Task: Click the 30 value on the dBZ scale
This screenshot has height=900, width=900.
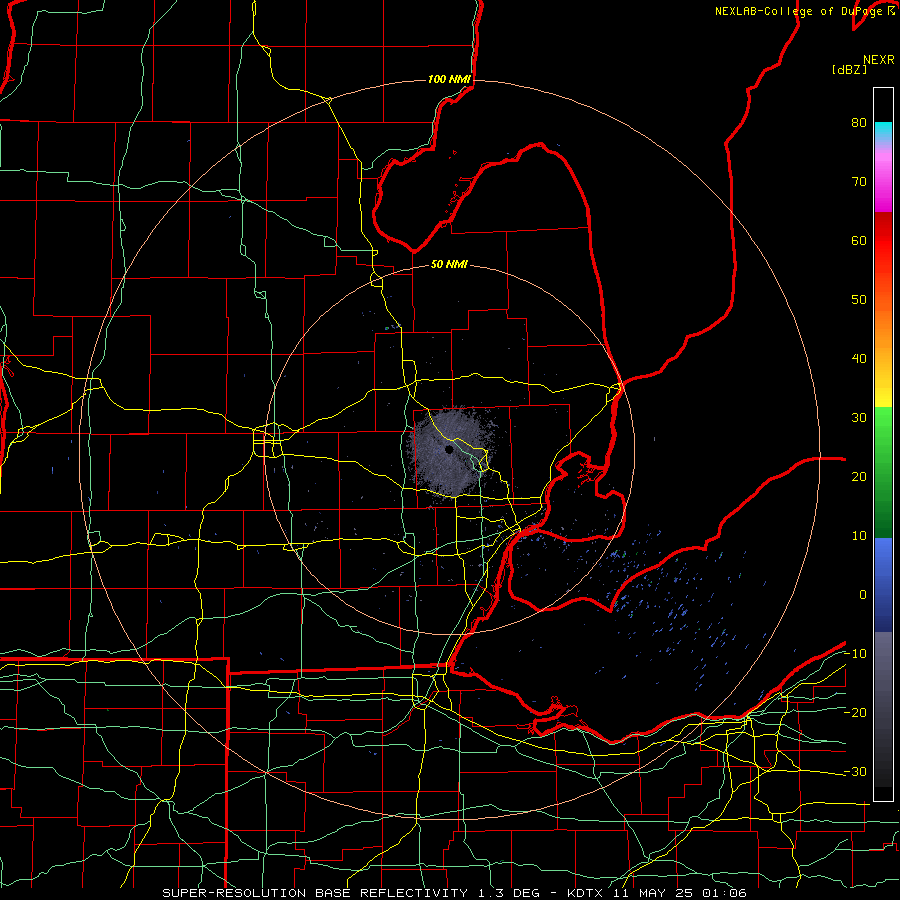Action: click(859, 417)
